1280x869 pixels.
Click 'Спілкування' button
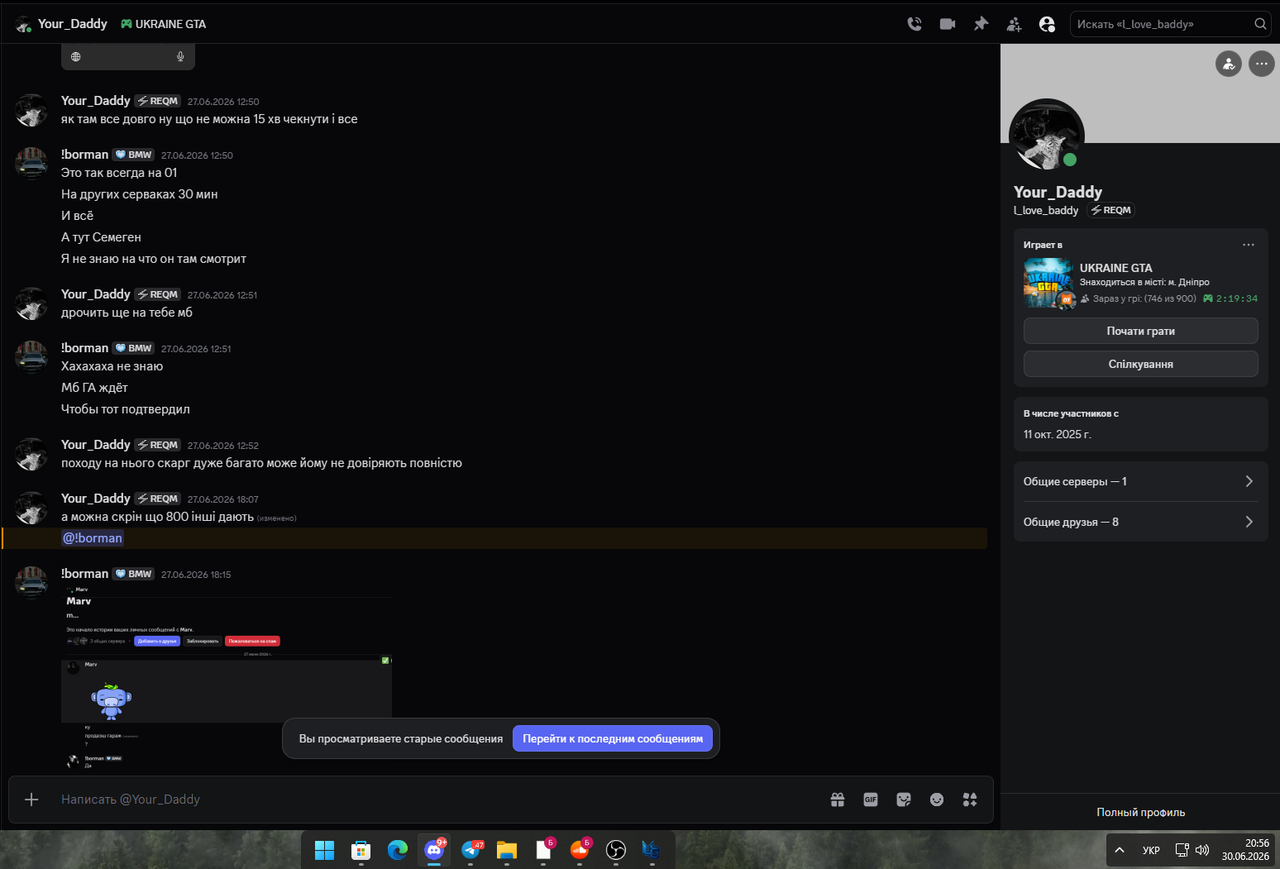click(x=1140, y=364)
